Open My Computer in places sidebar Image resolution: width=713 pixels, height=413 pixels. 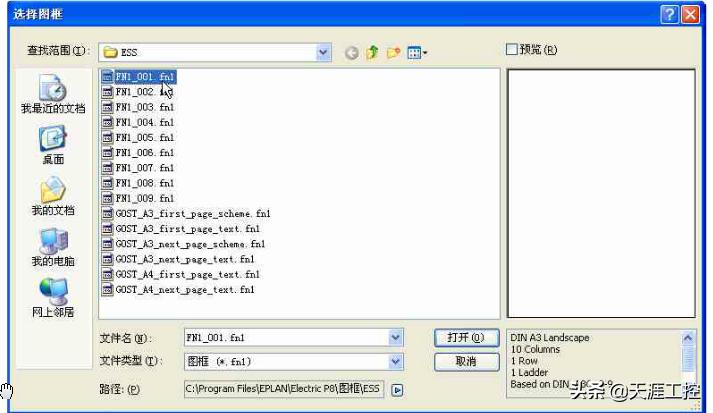[x=53, y=247]
